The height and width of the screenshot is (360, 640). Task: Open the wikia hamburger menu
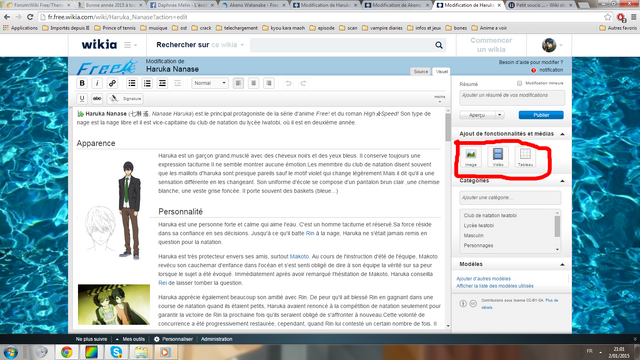click(130, 45)
